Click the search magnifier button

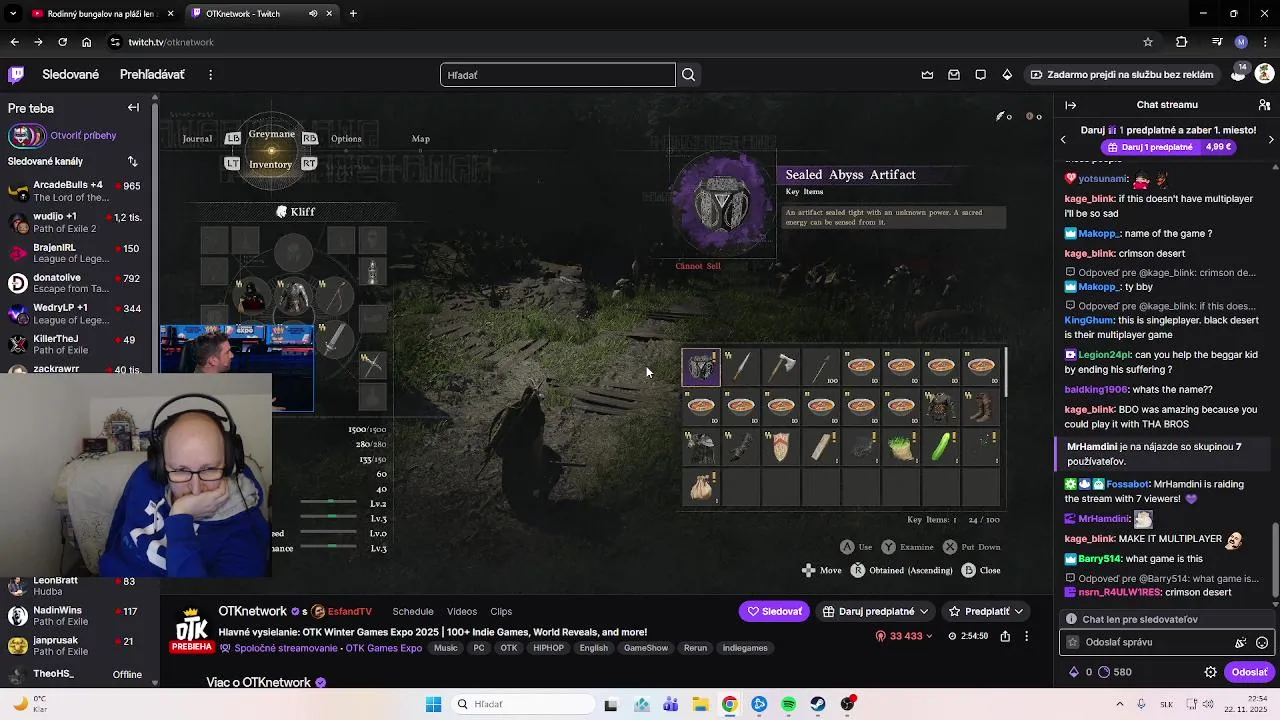coord(688,75)
